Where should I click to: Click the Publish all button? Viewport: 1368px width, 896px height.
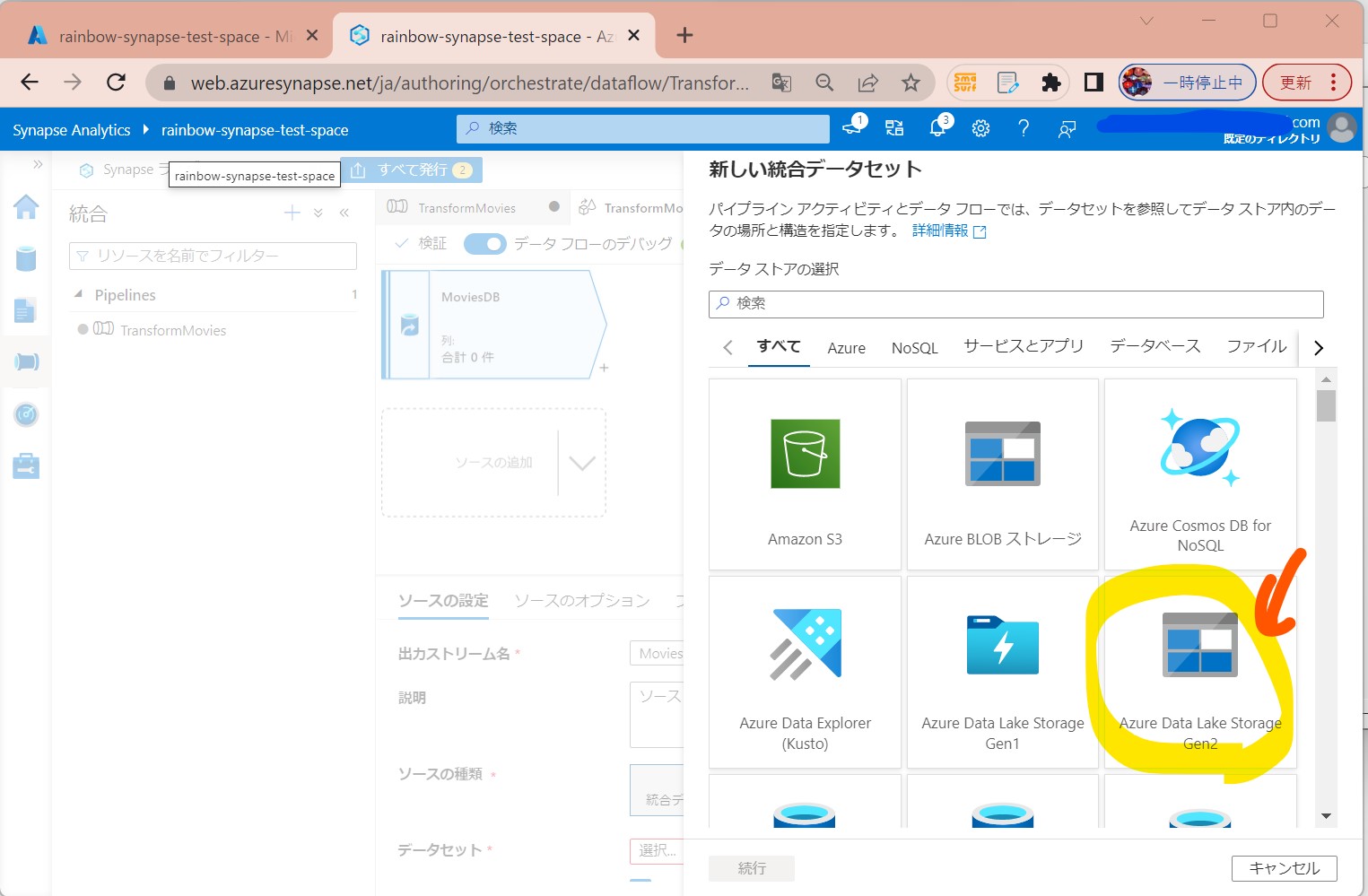click(x=412, y=170)
